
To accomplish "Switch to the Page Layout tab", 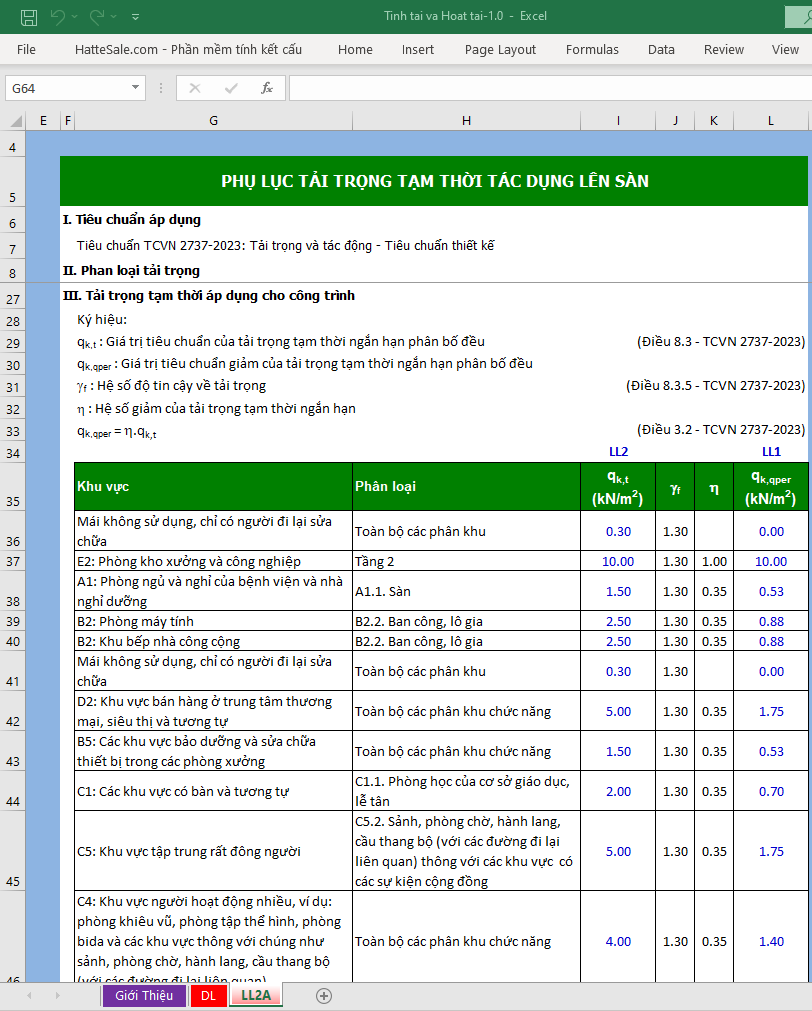I will tap(500, 50).
